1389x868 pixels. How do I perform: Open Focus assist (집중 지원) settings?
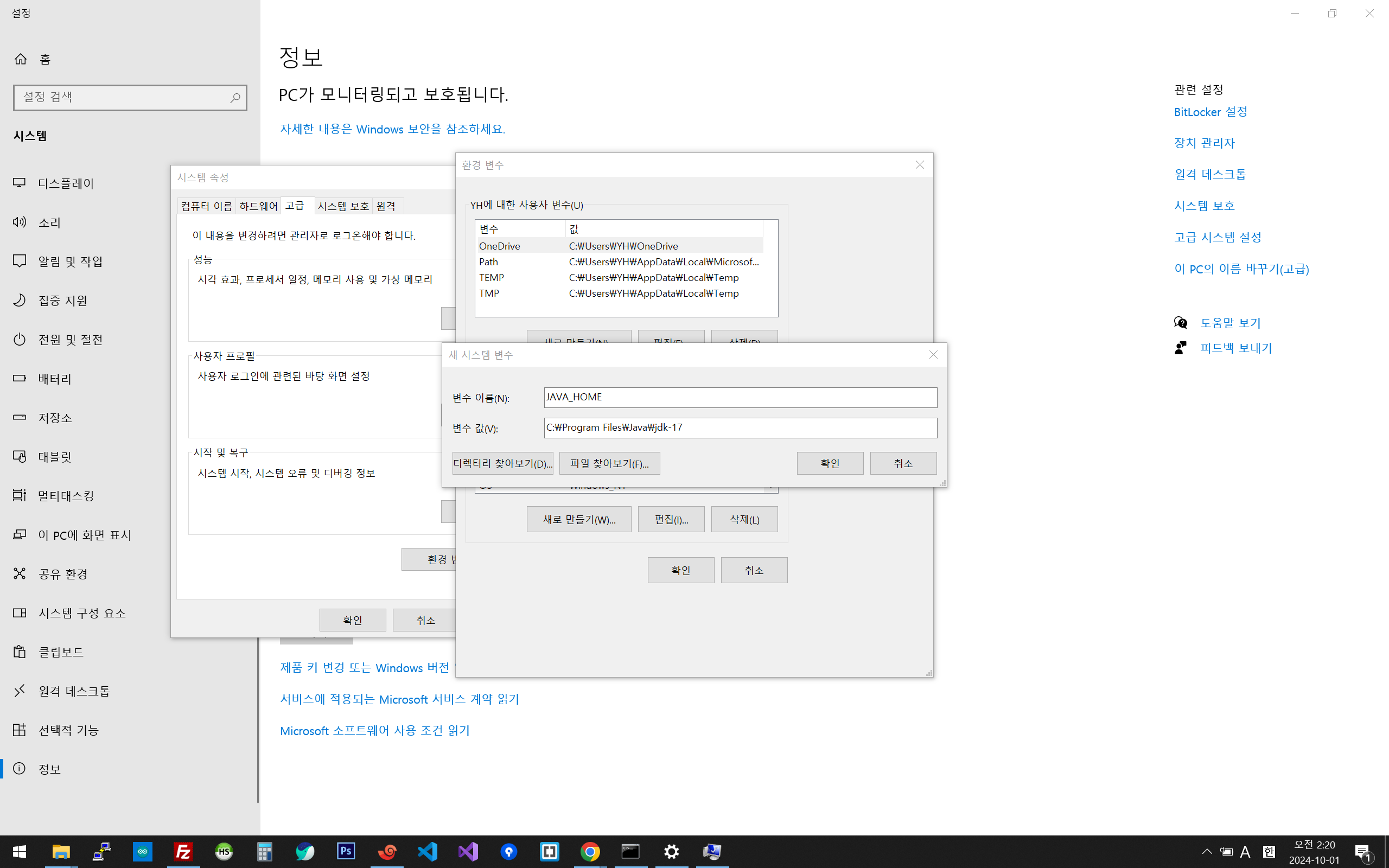(62, 300)
